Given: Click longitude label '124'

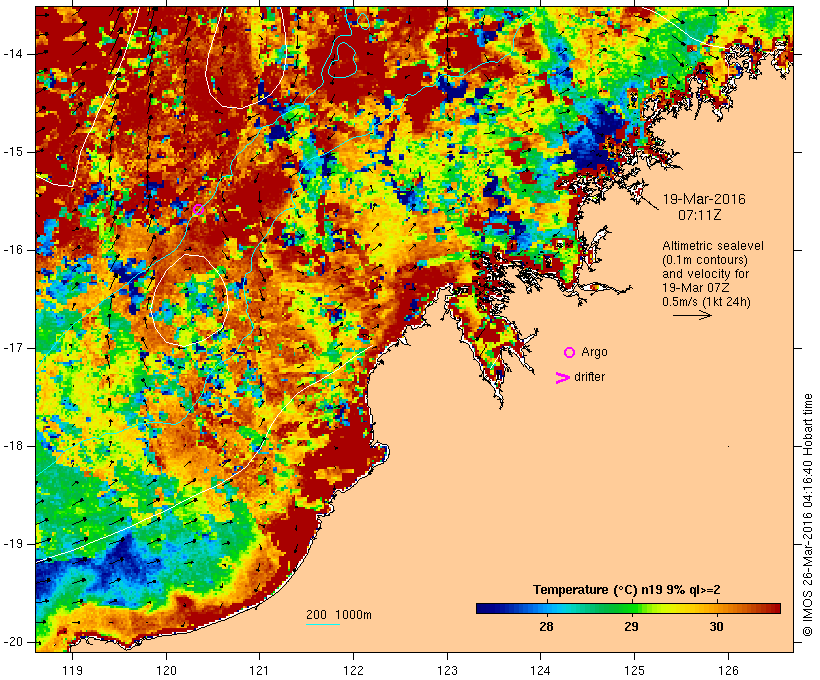Looking at the screenshot, I should 541,671.
